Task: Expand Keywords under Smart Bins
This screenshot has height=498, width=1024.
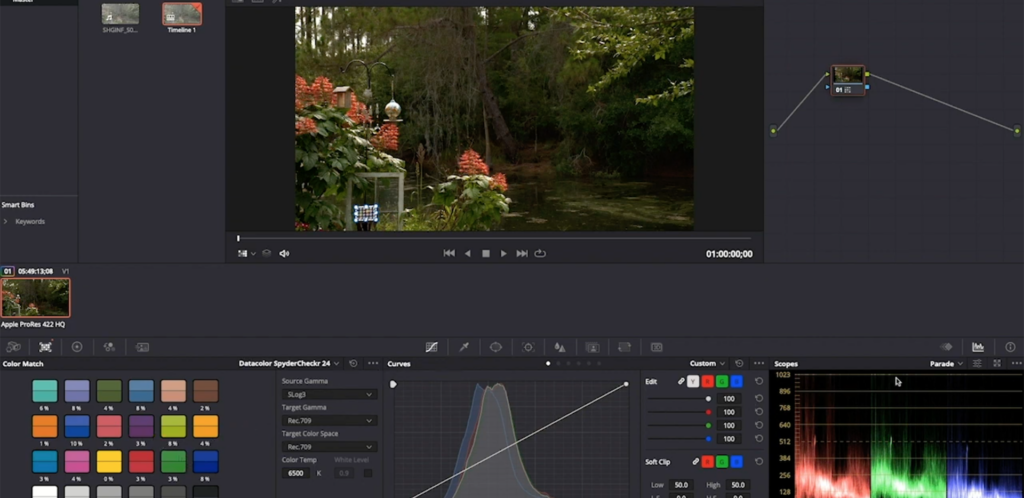Action: click(5, 221)
